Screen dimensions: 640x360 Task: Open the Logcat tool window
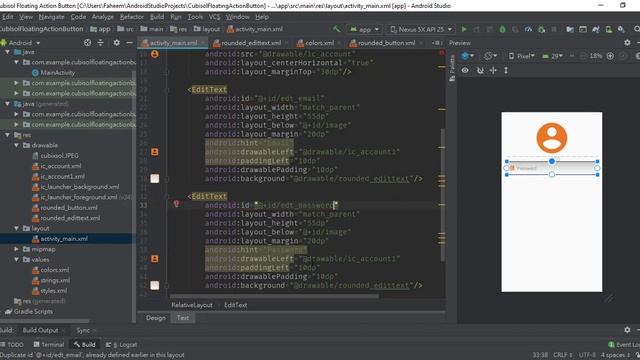coord(121,345)
